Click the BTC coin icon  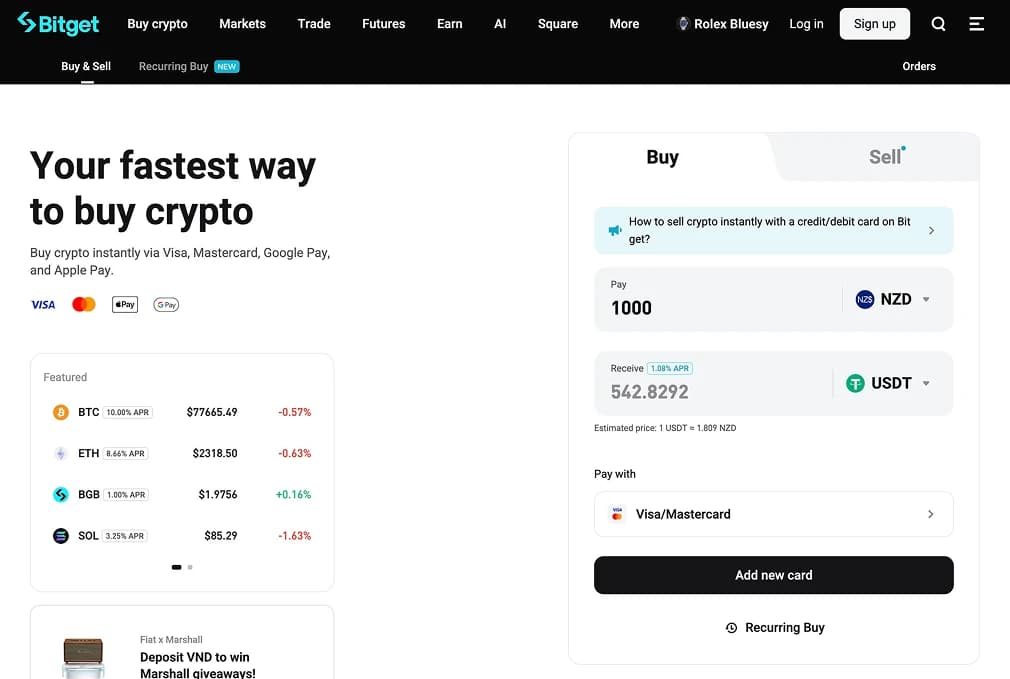point(61,412)
